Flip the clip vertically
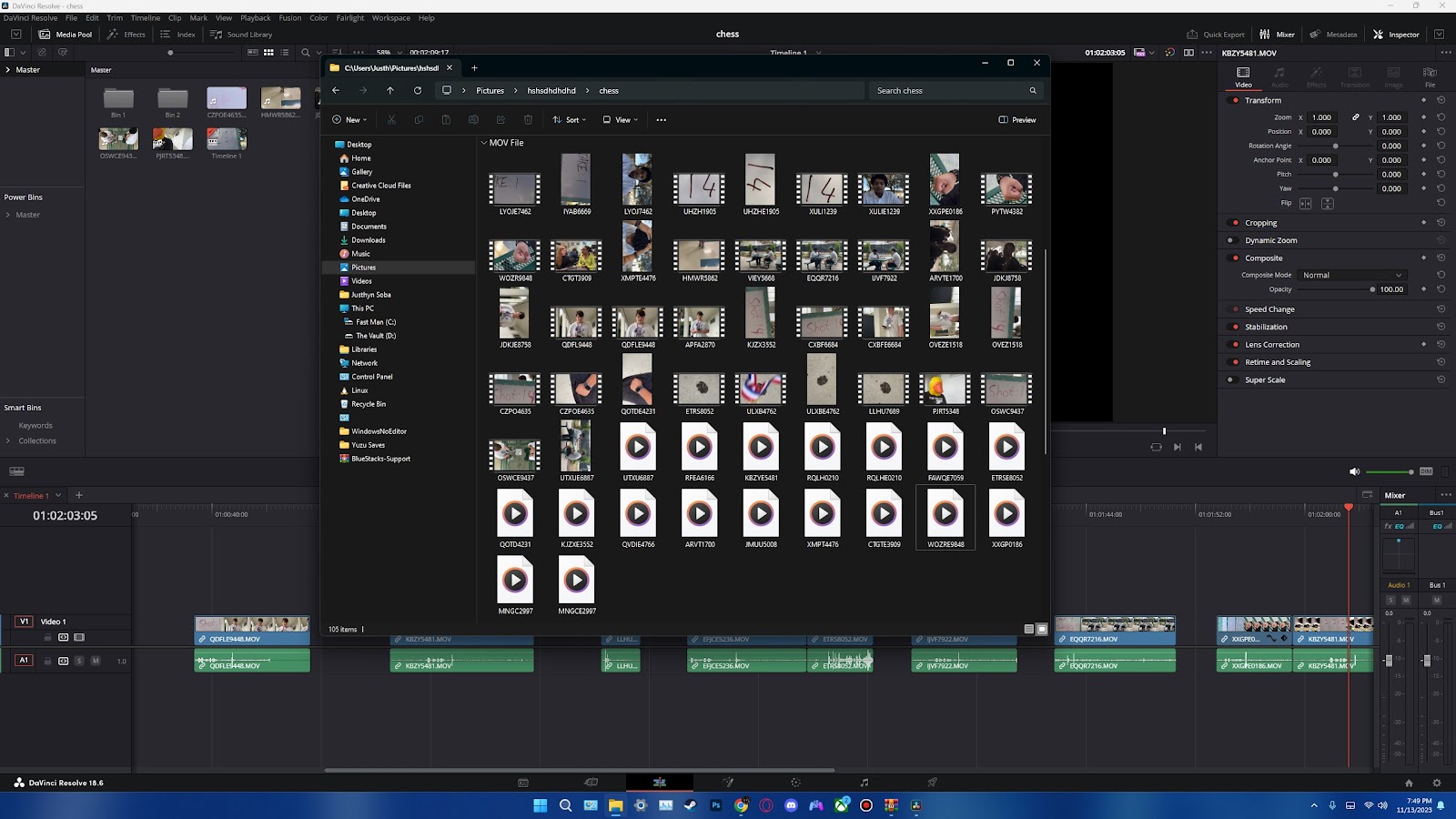 point(1327,203)
